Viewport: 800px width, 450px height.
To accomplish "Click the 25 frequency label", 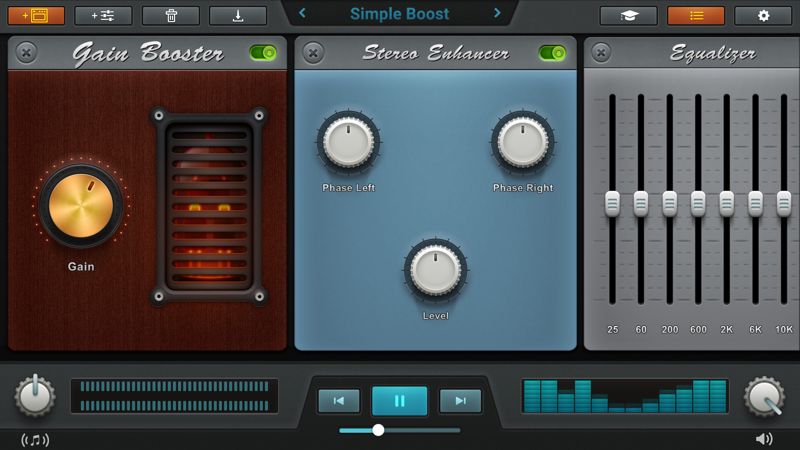I will click(x=612, y=330).
